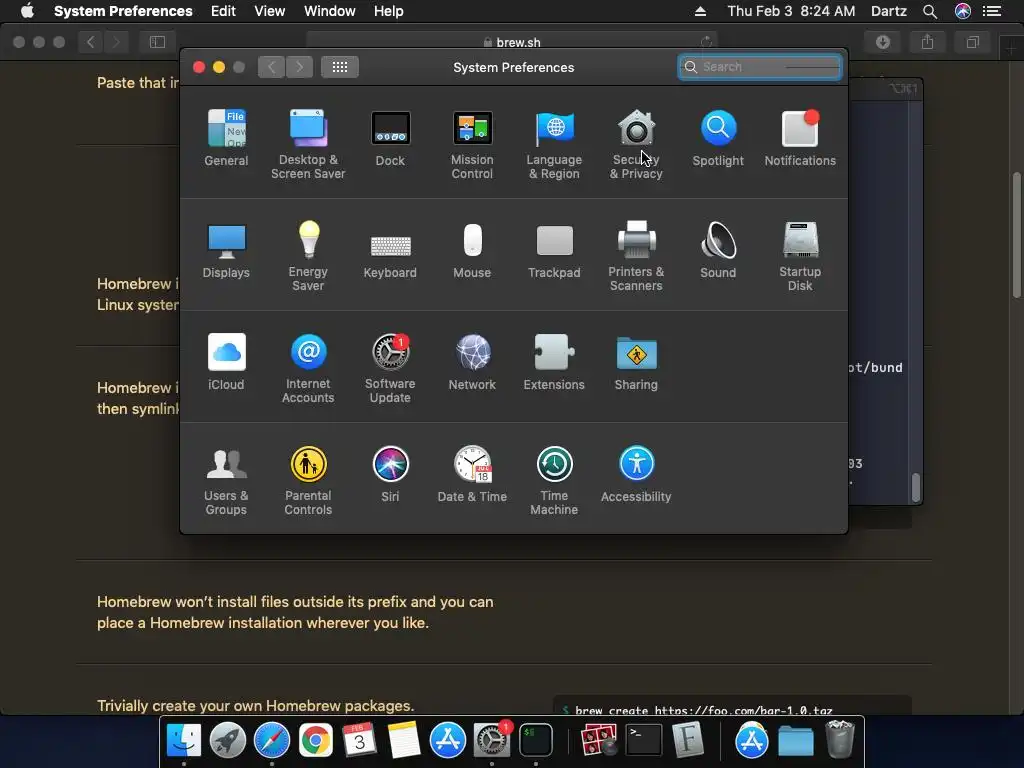Go forward in System Preferences
1024x768 pixels.
pos(299,67)
